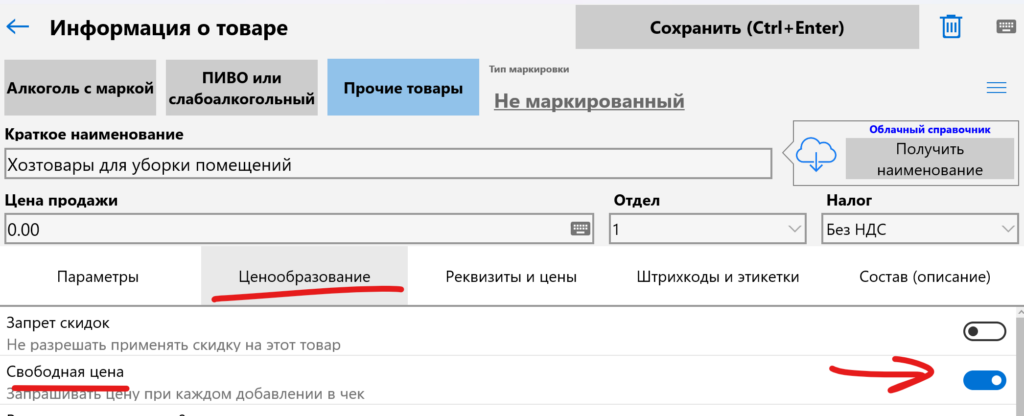Open the Налог dropdown
This screenshot has height=416, width=1024.
pyautogui.click(x=918, y=229)
